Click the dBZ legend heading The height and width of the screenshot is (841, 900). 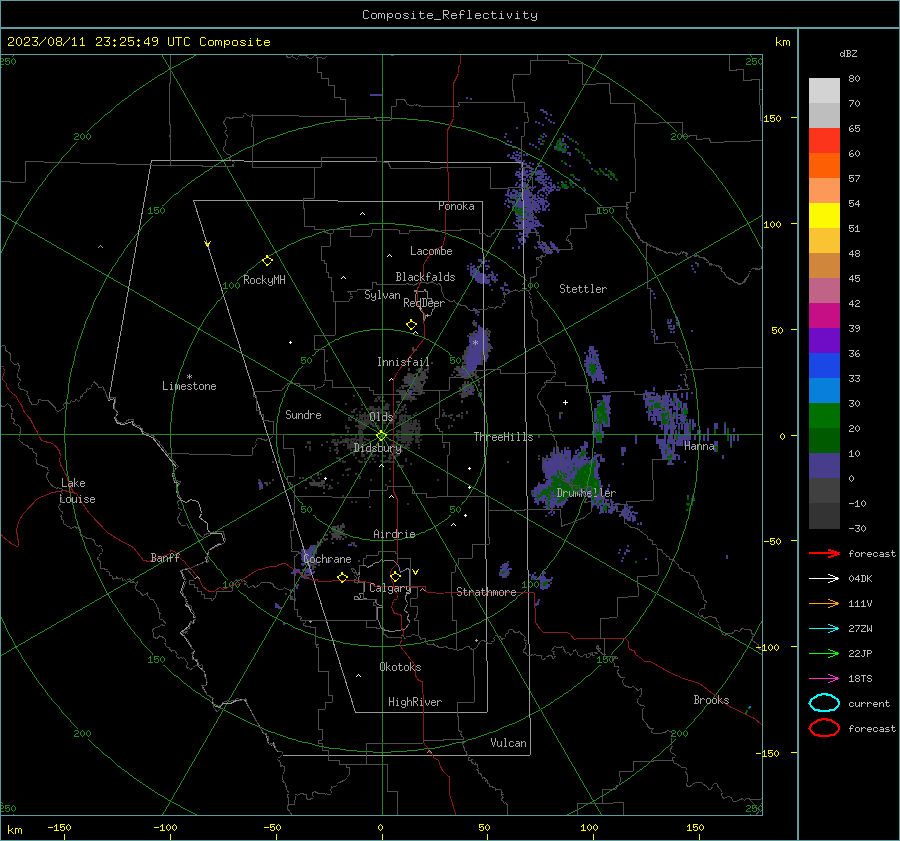point(848,53)
